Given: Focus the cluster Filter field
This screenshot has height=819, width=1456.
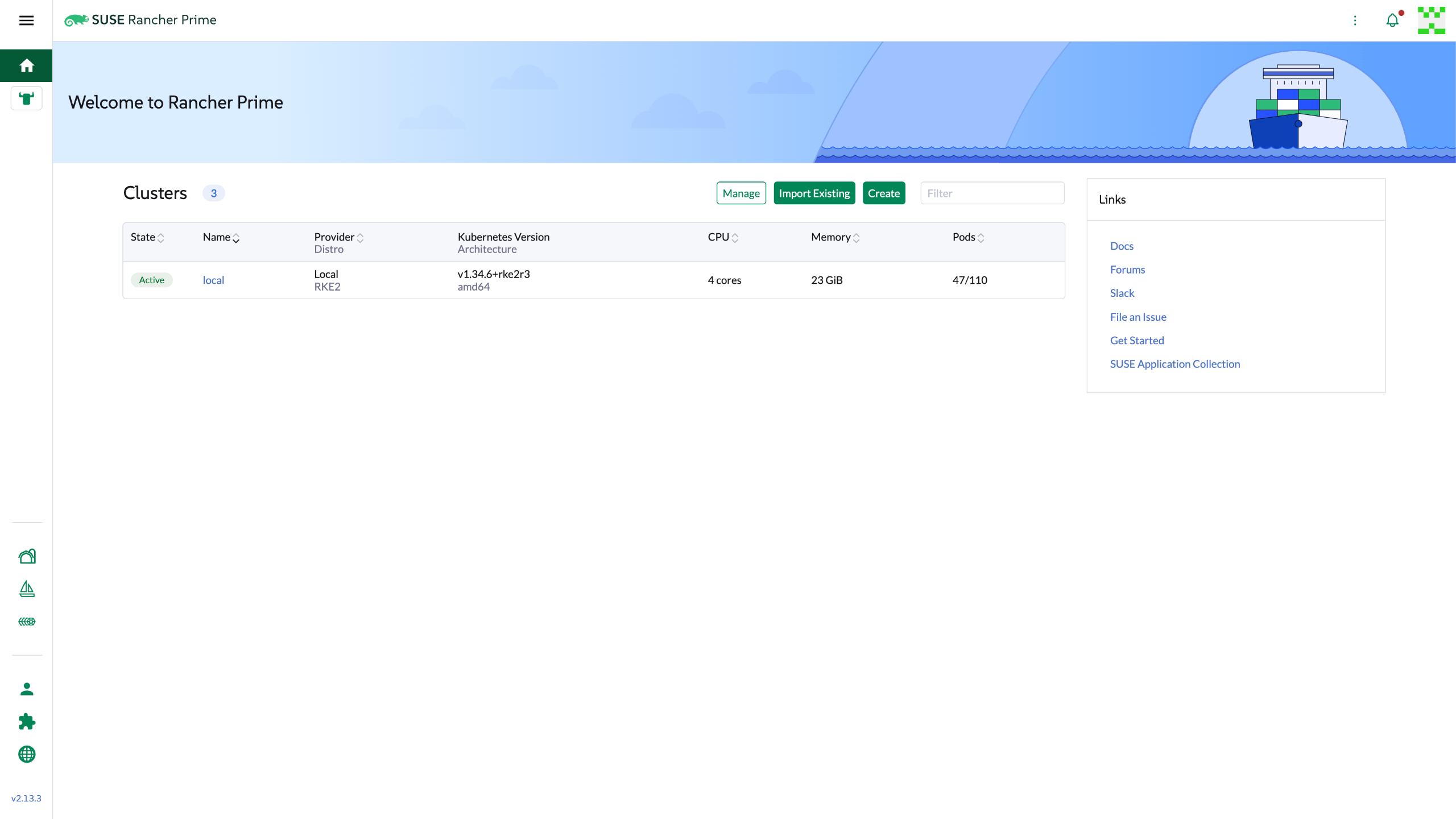Looking at the screenshot, I should click(992, 193).
